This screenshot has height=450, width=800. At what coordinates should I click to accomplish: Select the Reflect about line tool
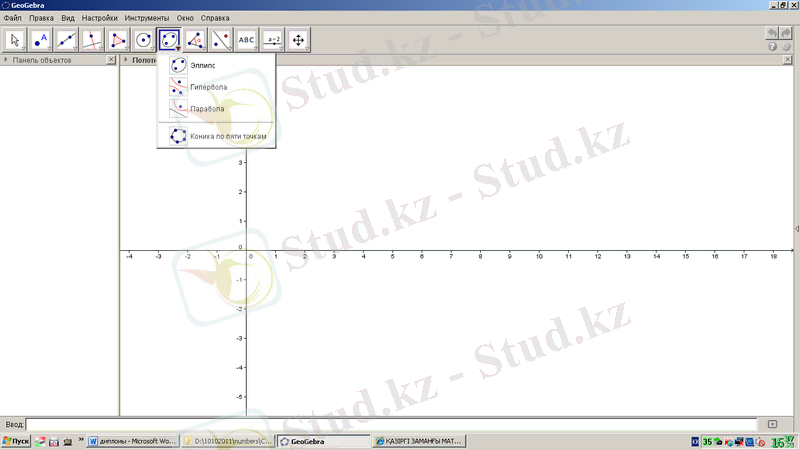click(221, 40)
